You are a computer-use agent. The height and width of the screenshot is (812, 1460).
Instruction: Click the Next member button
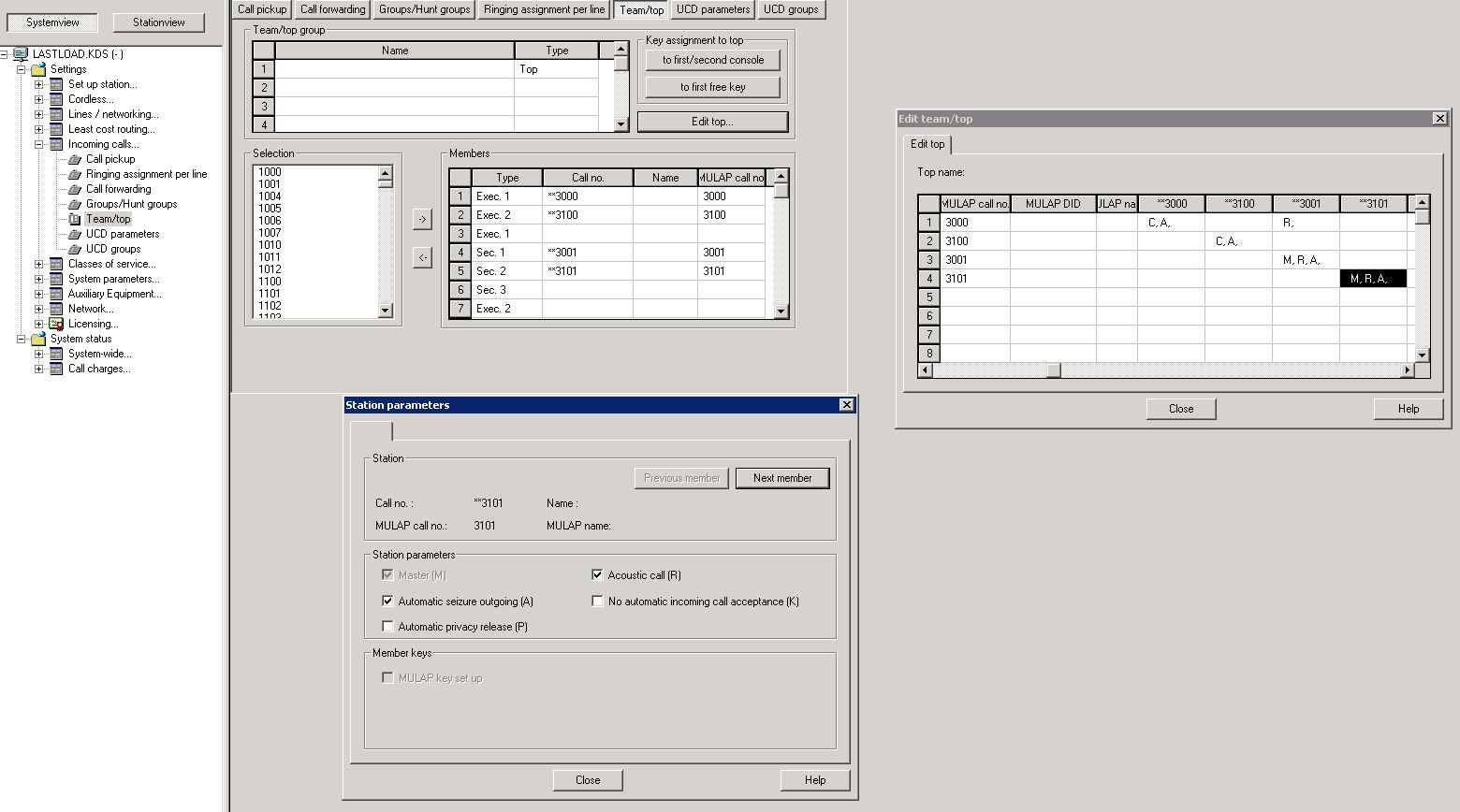(782, 478)
